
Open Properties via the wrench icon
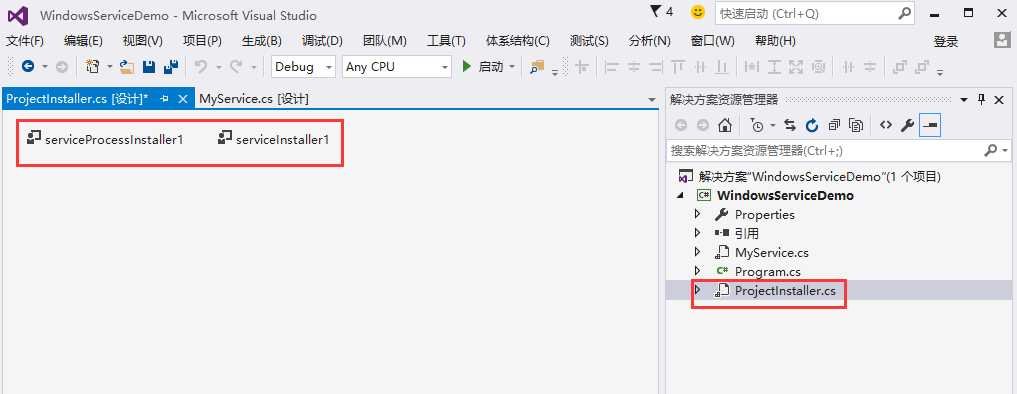pos(907,125)
